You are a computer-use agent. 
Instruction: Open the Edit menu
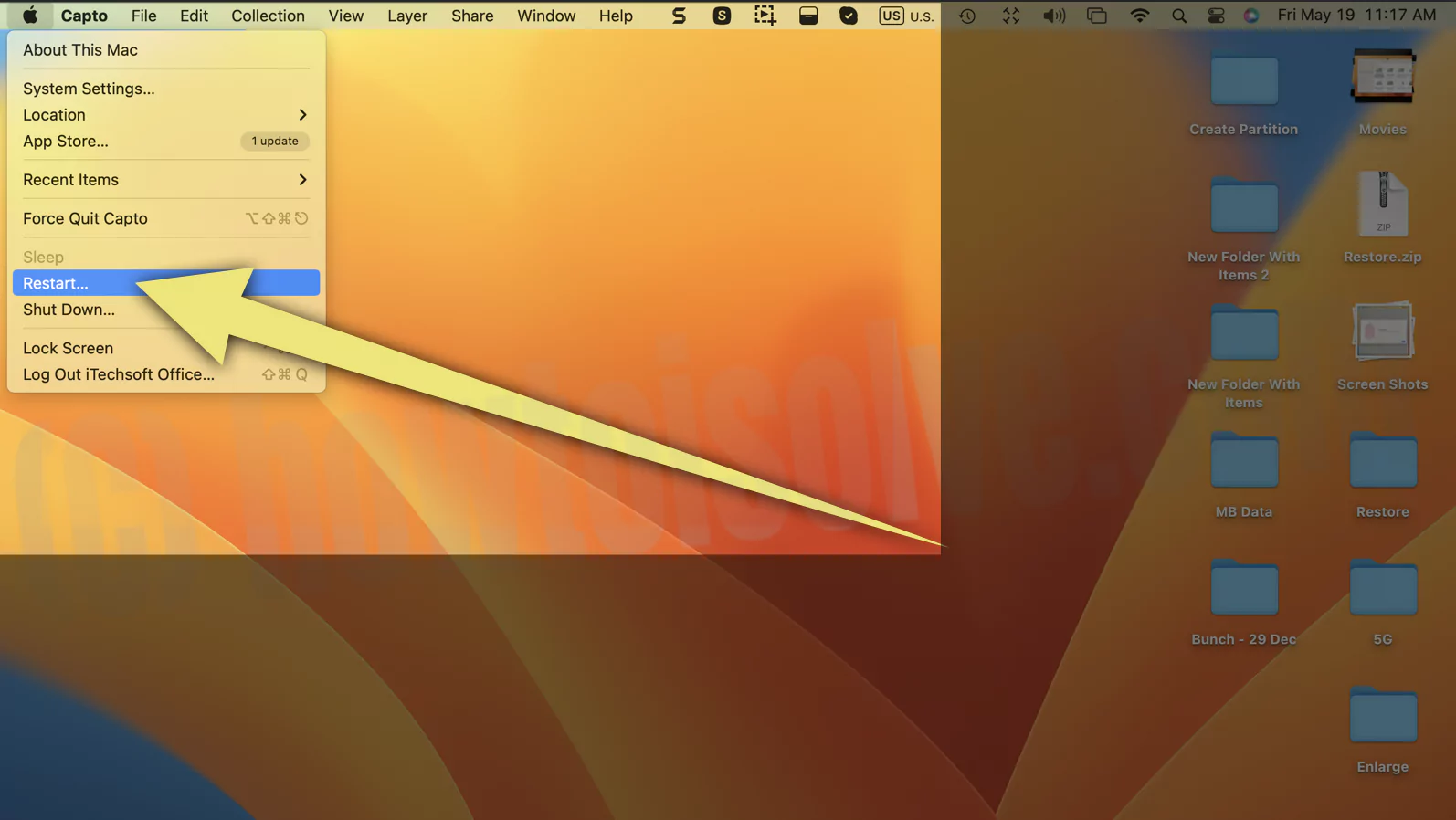[x=194, y=16]
